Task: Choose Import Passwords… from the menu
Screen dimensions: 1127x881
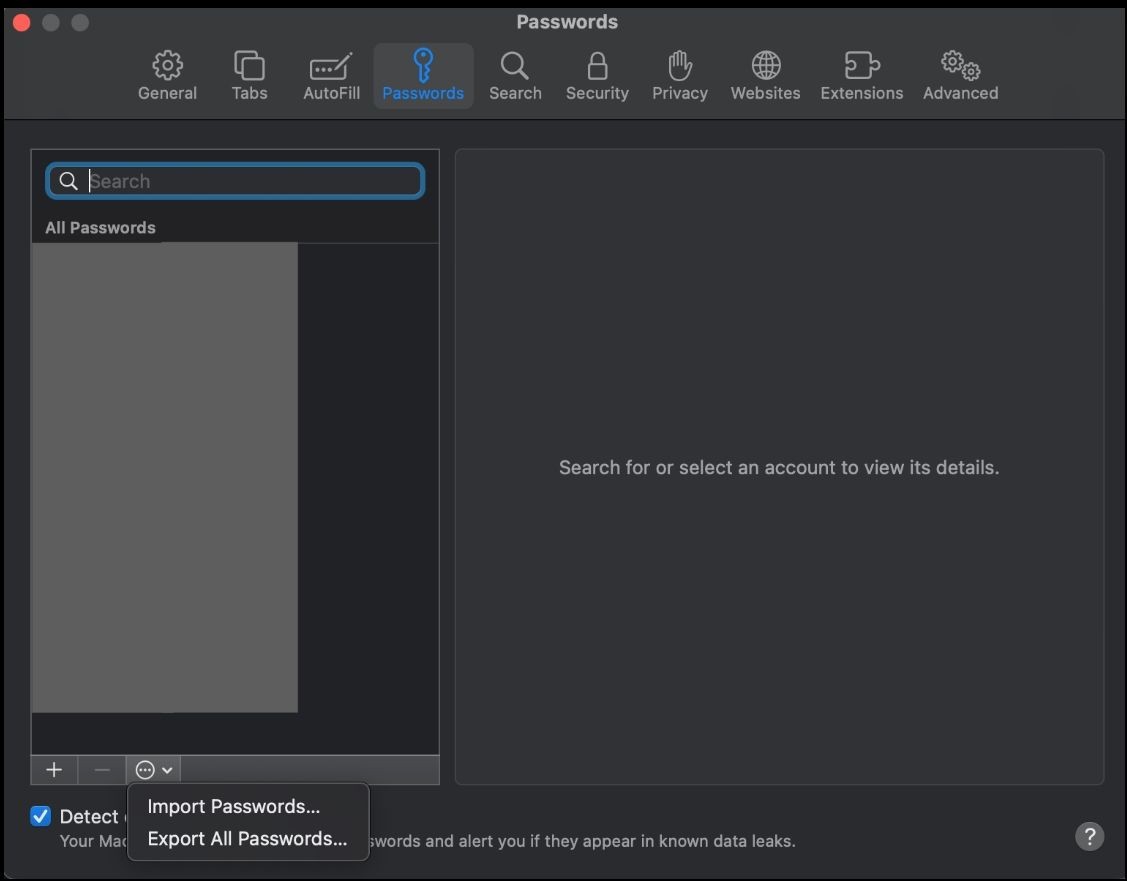Action: (234, 806)
